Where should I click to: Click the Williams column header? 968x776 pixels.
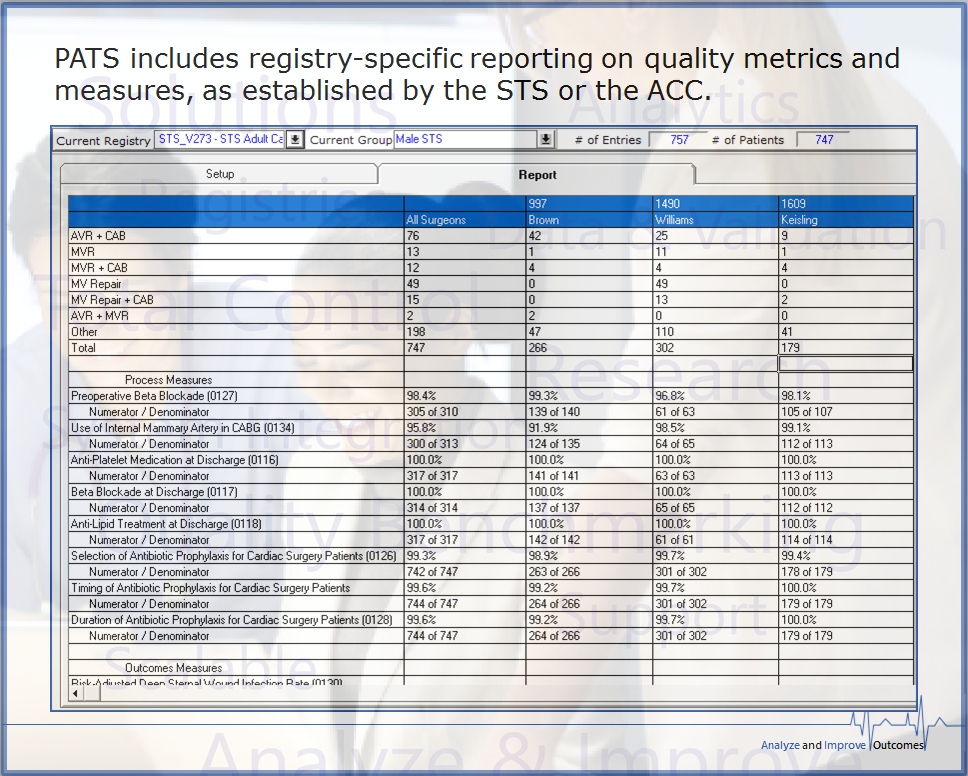point(715,220)
